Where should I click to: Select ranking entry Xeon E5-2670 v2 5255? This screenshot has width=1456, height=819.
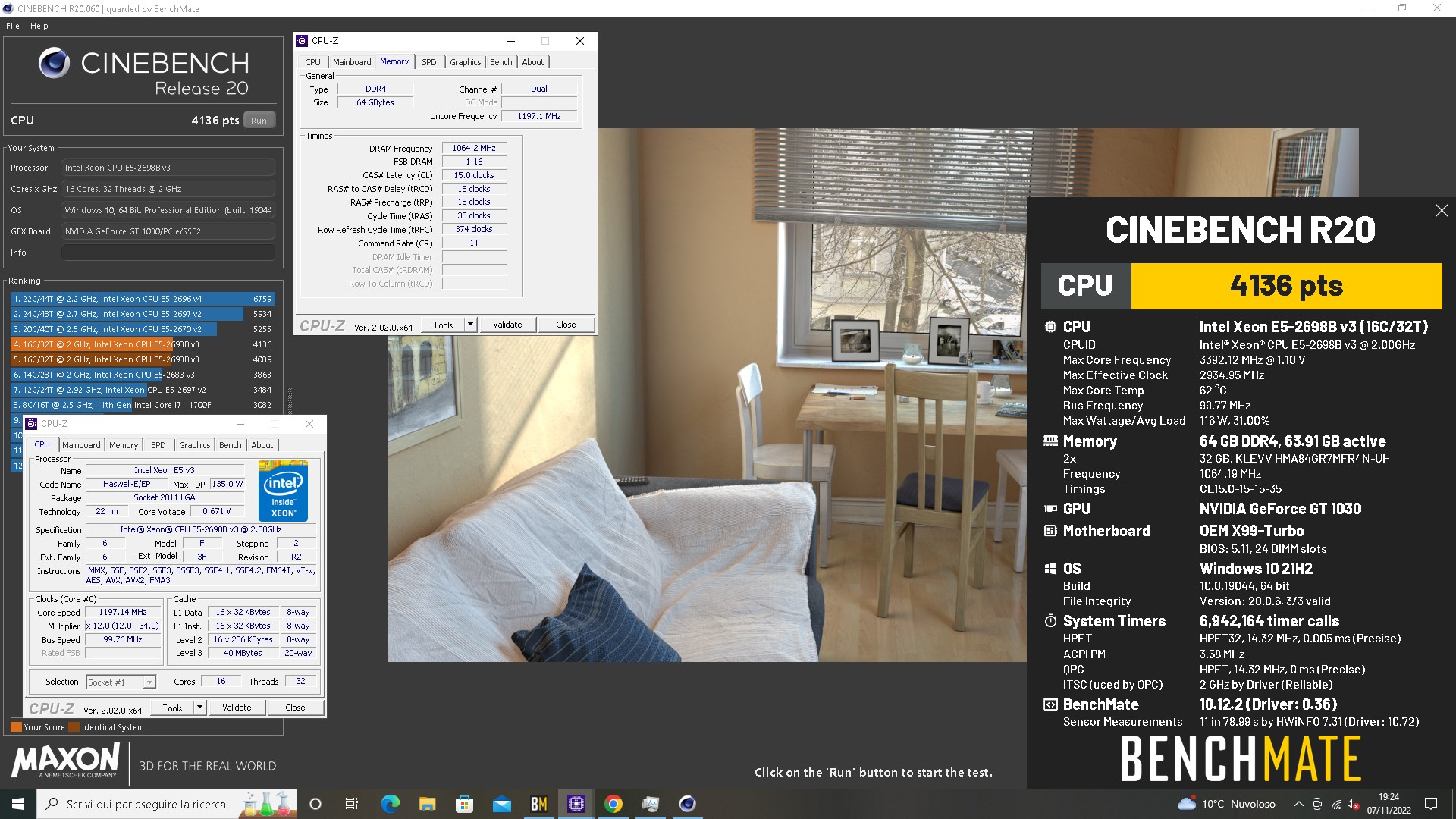(143, 329)
